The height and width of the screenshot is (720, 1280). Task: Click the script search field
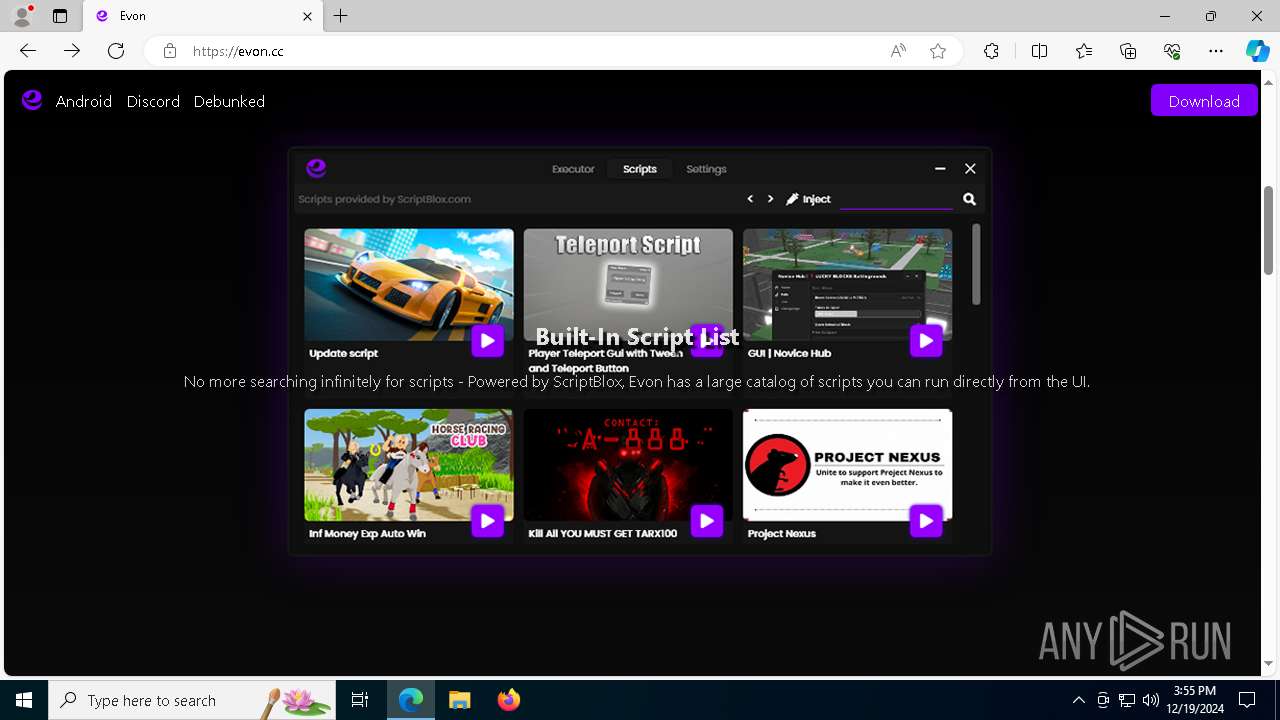(896, 199)
